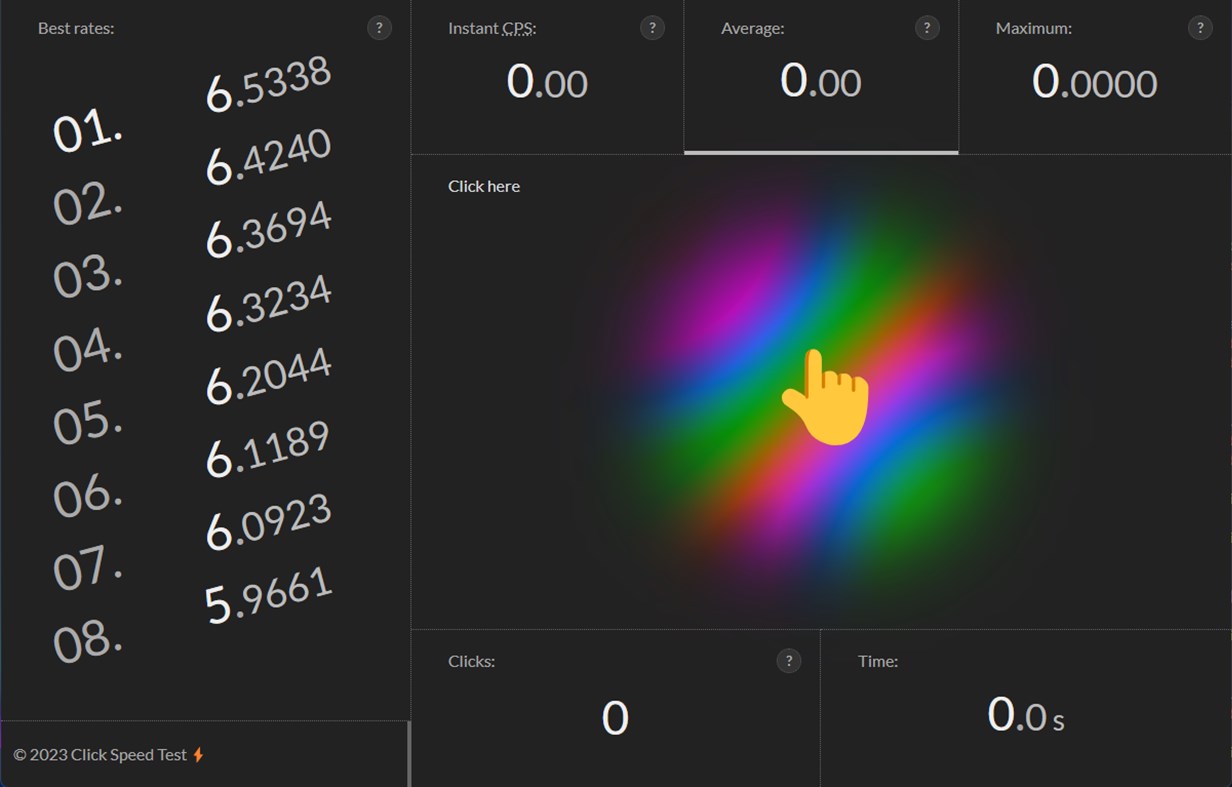Click the 'Clicks:' label
The width and height of the screenshot is (1232, 787).
coord(472,661)
